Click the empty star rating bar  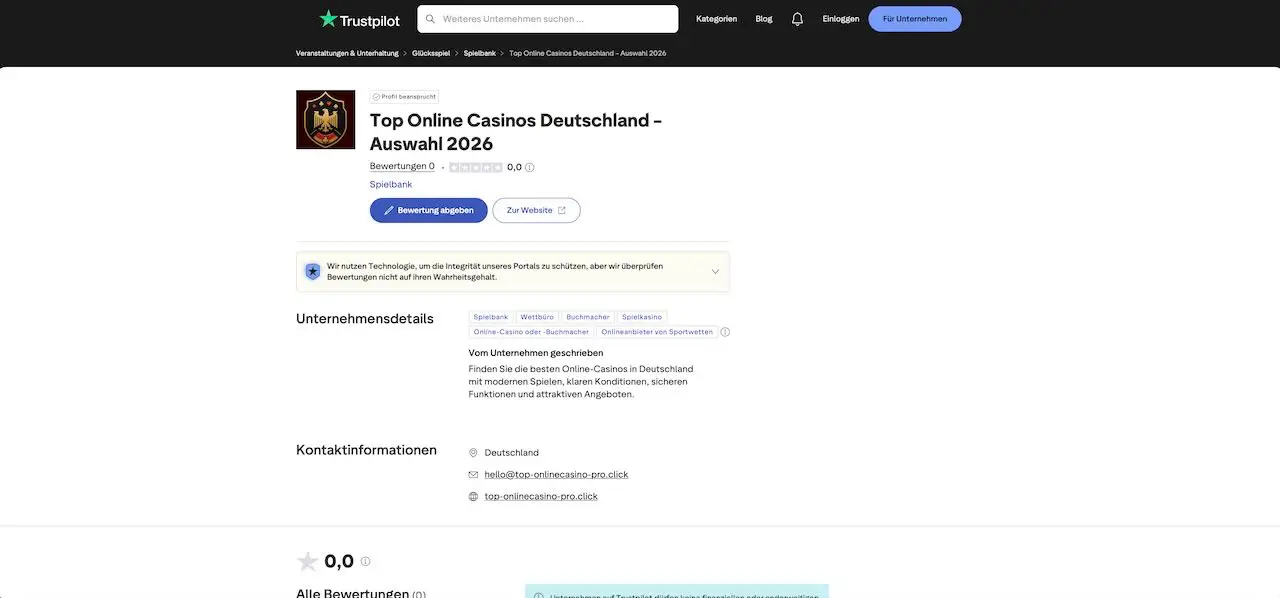tap(476, 167)
